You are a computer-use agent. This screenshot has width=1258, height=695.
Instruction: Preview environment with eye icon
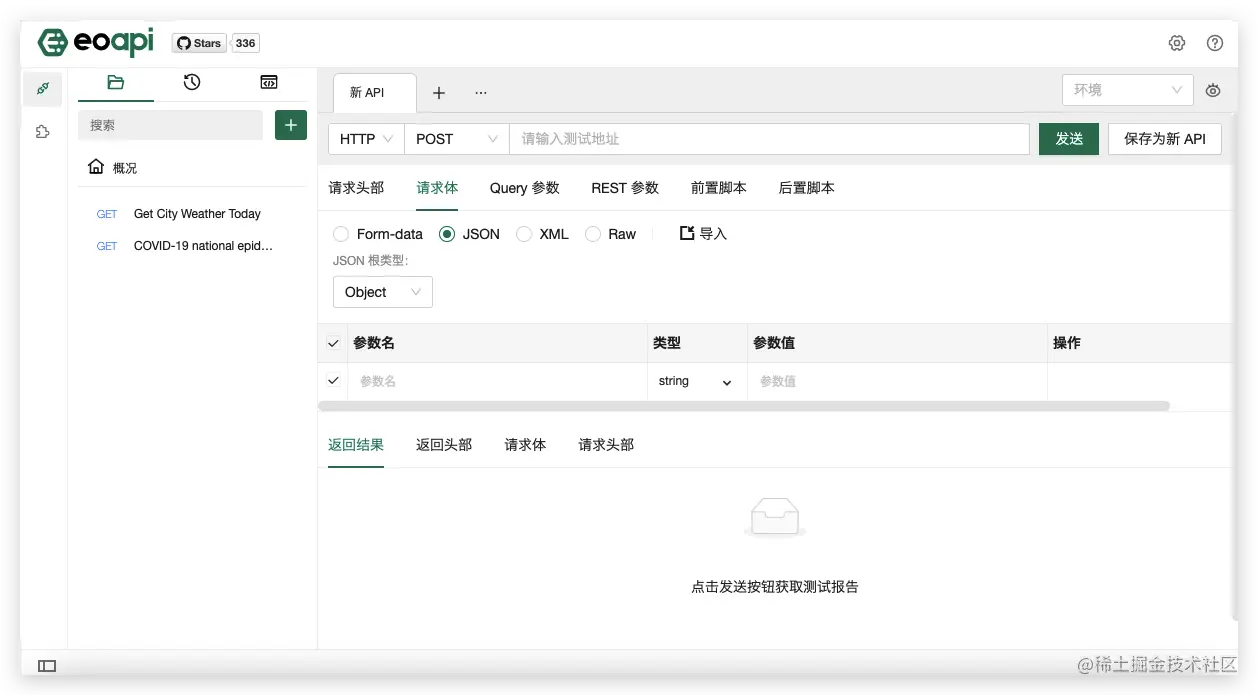[1213, 90]
